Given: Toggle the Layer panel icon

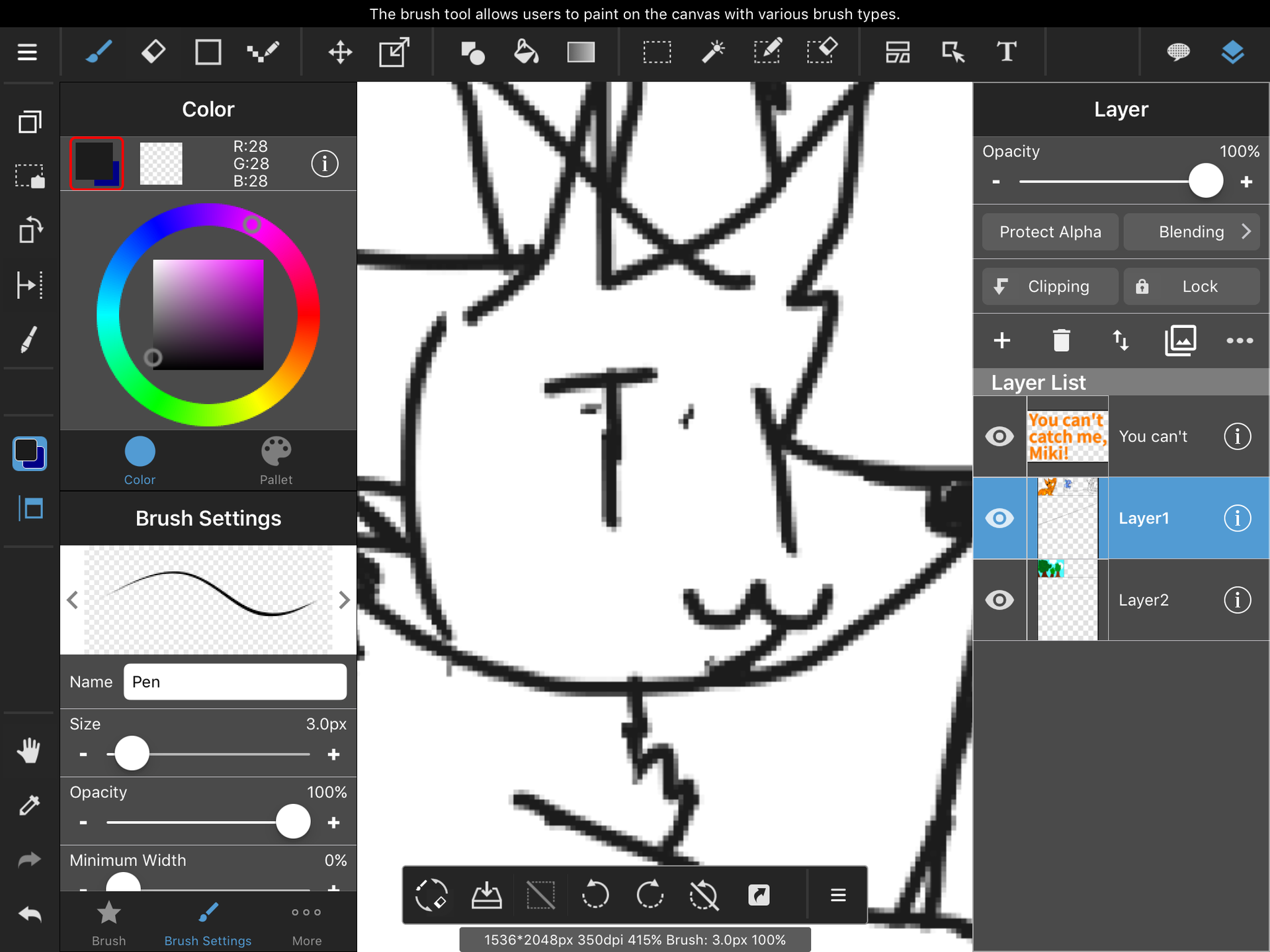Looking at the screenshot, I should 1232,52.
